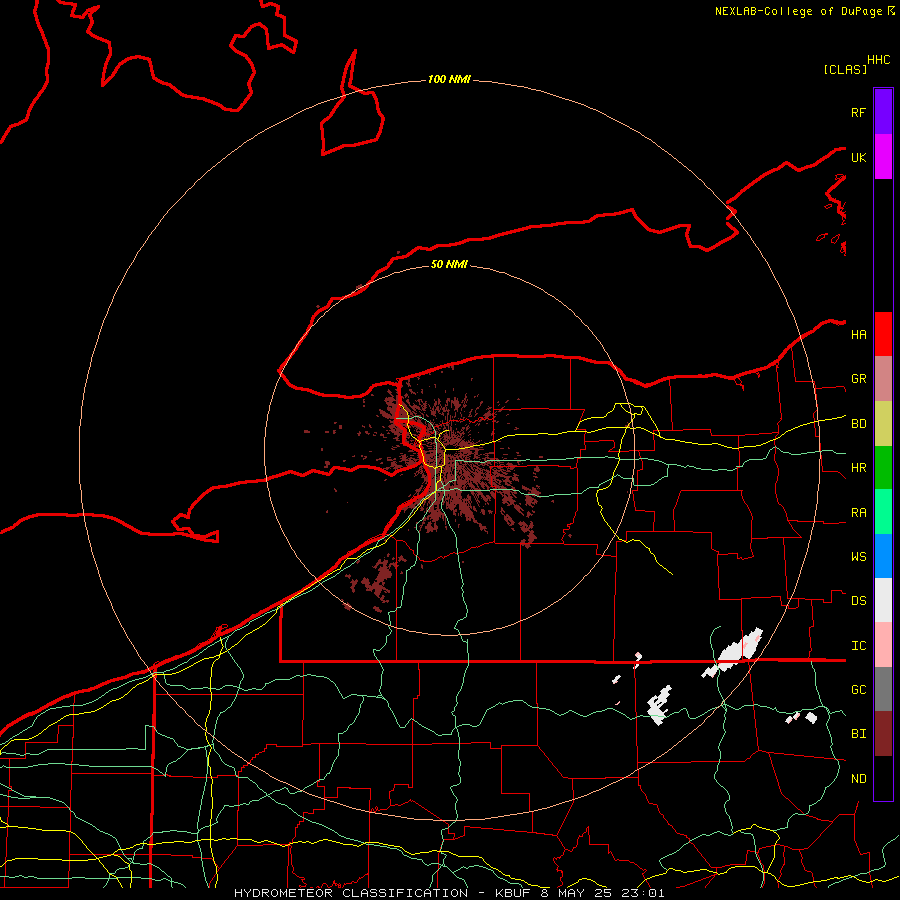
Task: Click the HA red legend swatch
Action: coord(883,334)
